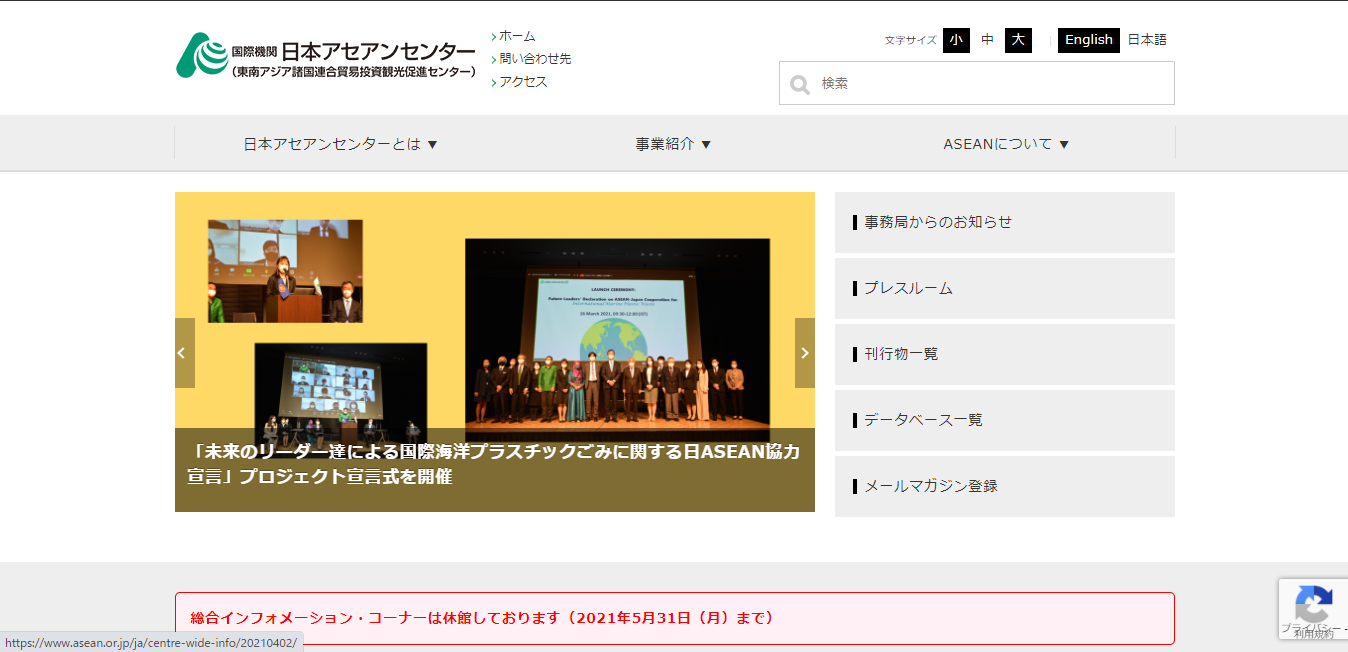The height and width of the screenshot is (652, 1348).
Task: Click the 問い合わせ先 header link
Action: tap(535, 59)
